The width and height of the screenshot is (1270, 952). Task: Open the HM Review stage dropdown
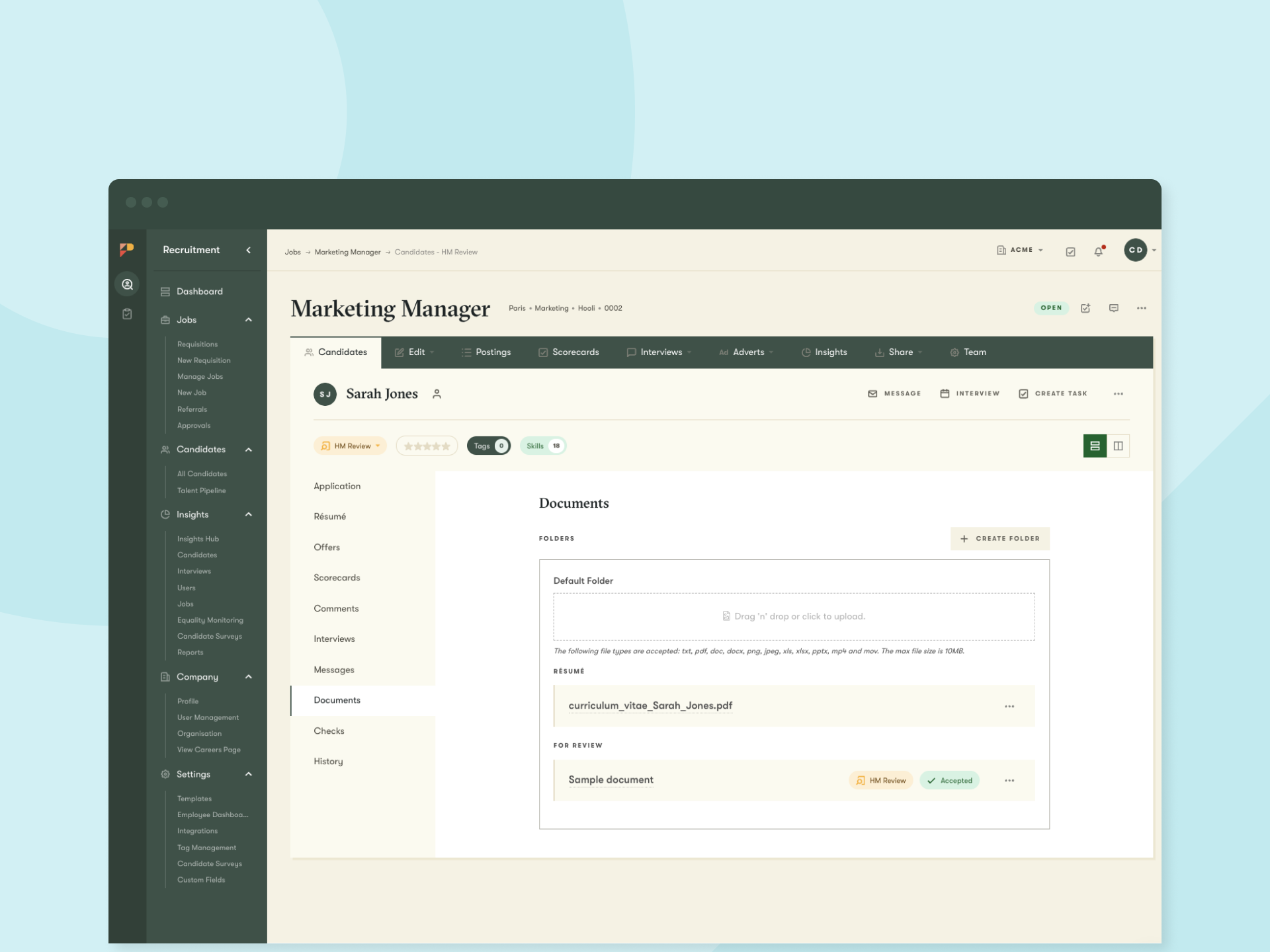(351, 446)
